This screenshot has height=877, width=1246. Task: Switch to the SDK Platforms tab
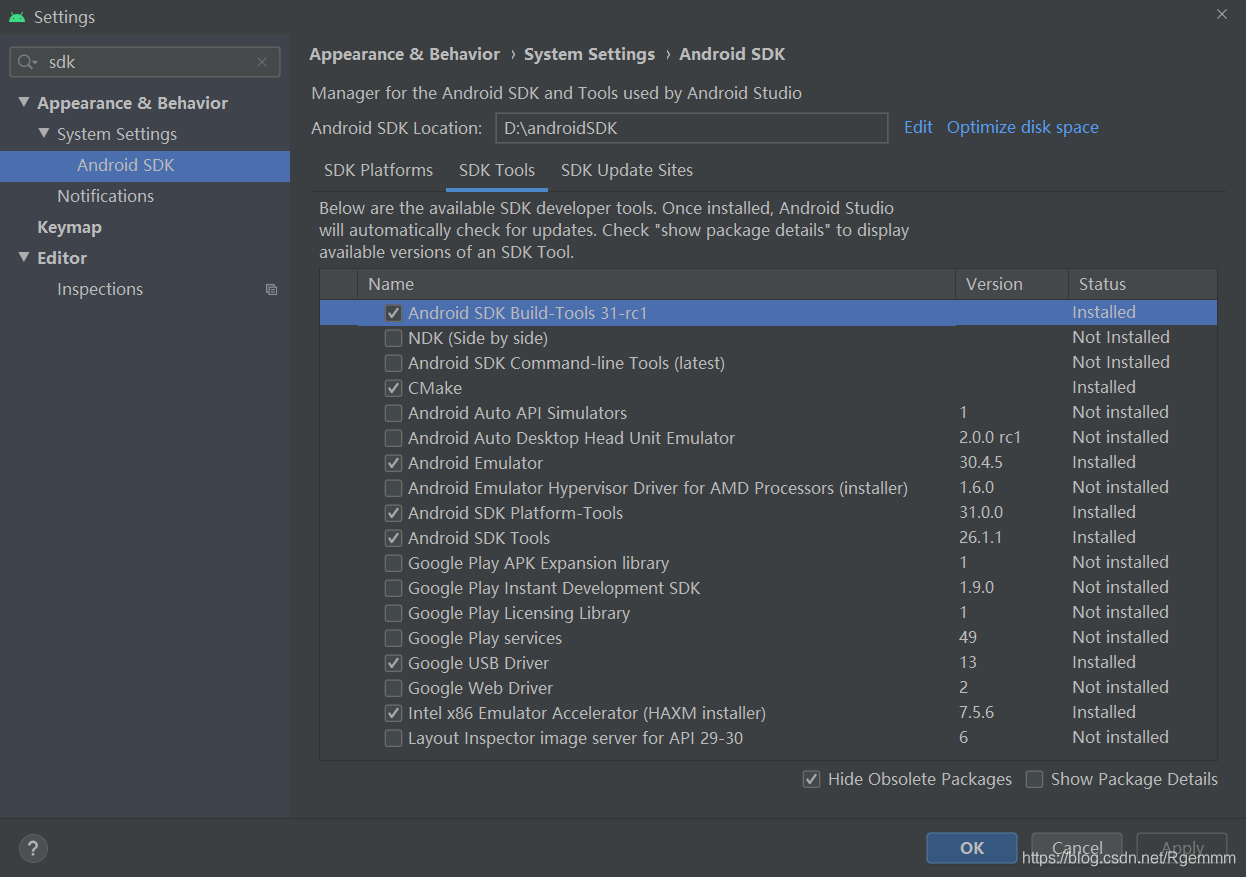[x=379, y=170]
